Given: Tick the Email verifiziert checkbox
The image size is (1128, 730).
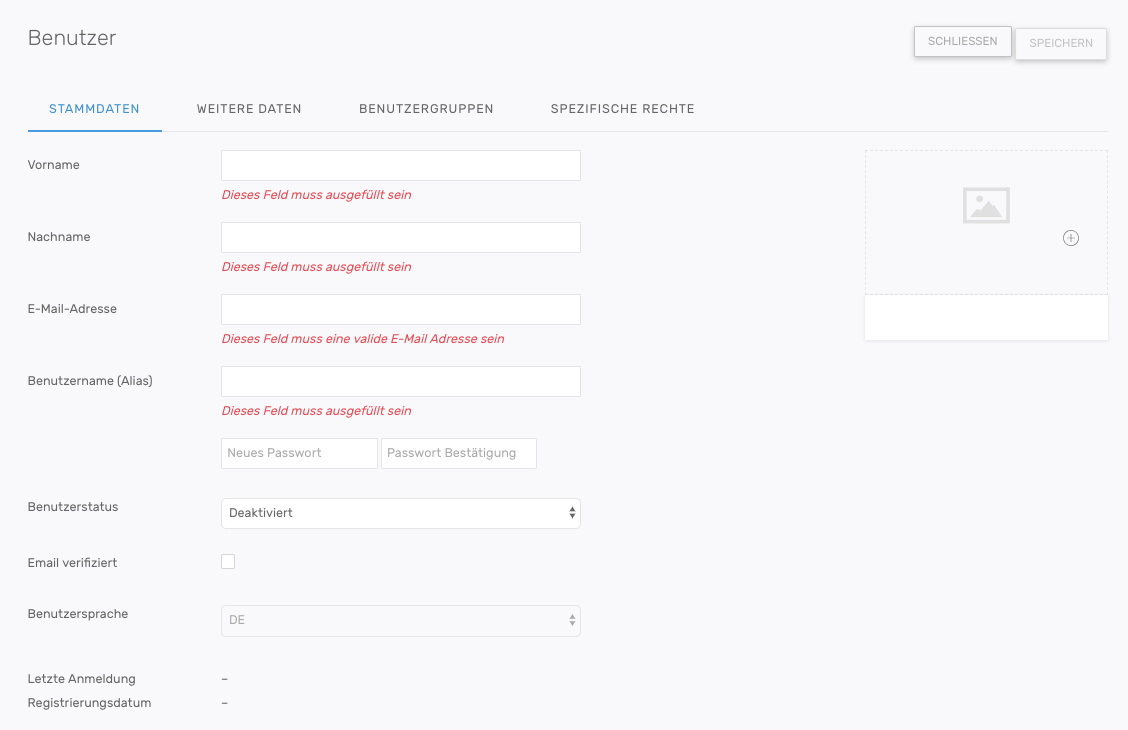Looking at the screenshot, I should (228, 562).
